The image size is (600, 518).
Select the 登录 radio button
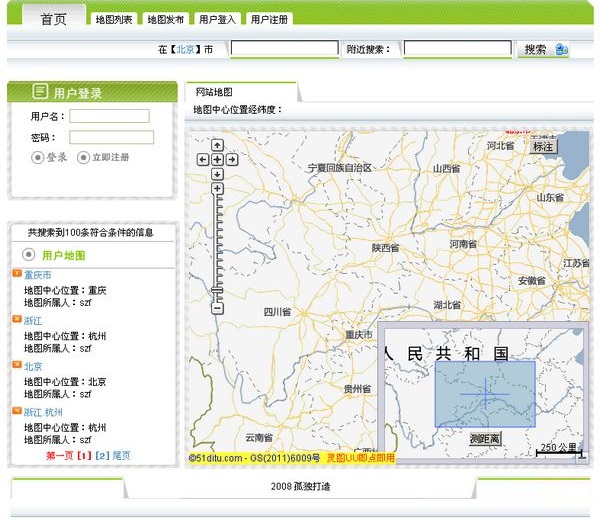click(x=38, y=157)
